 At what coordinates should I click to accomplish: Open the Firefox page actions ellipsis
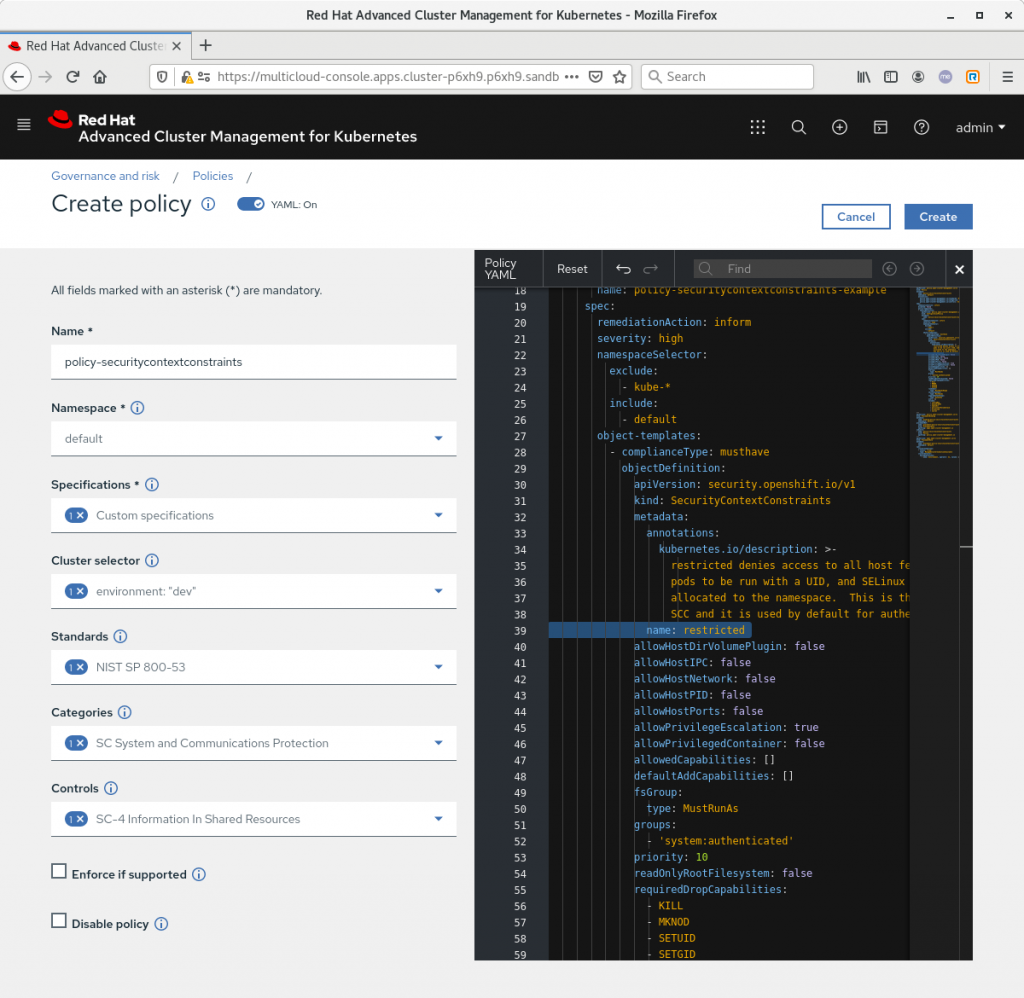tap(571, 76)
